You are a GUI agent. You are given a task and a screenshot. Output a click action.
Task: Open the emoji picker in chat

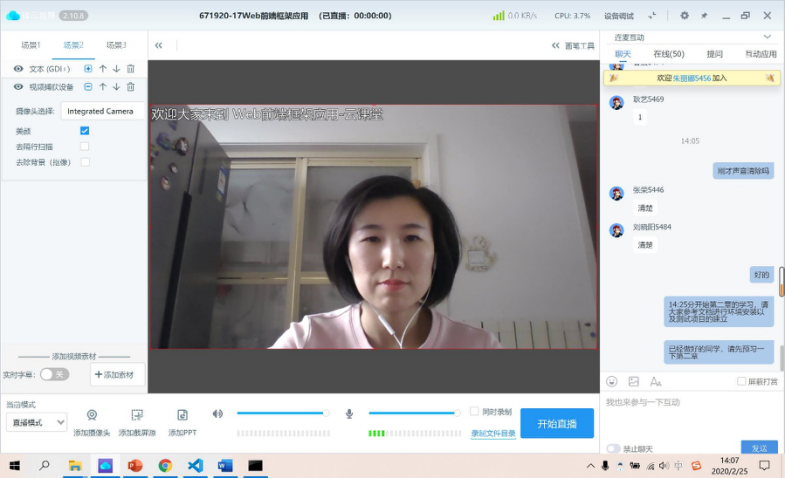[x=612, y=381]
